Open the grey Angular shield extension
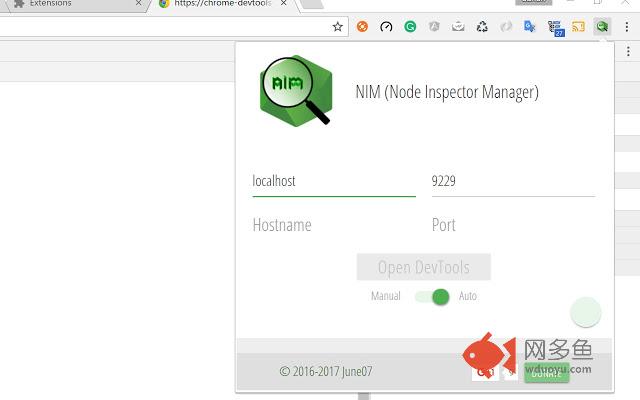 434,27
